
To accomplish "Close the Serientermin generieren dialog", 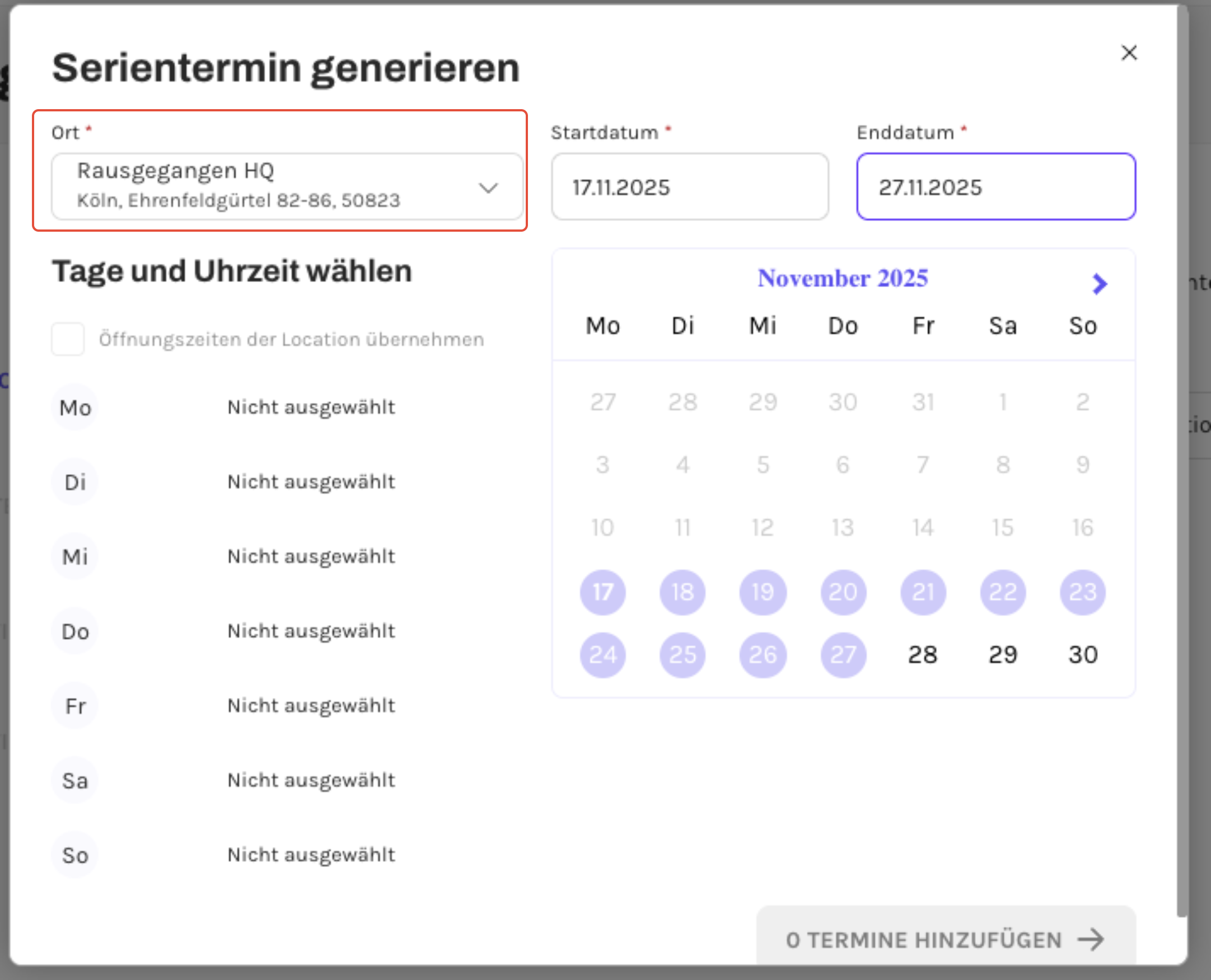I will point(1129,53).
